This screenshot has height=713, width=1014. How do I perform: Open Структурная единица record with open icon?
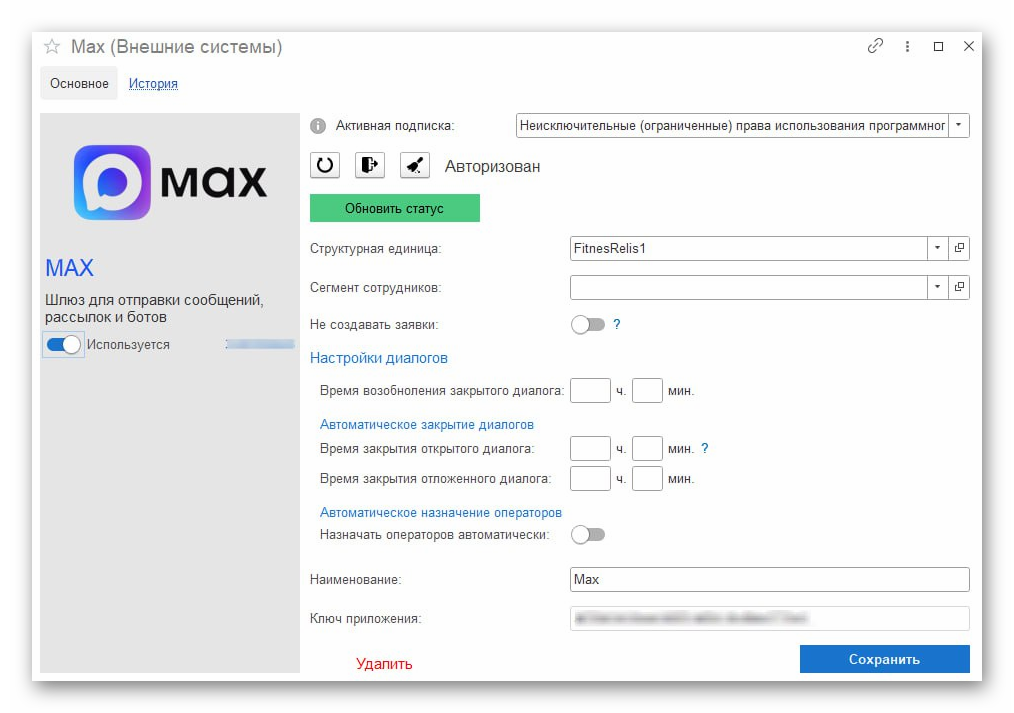959,248
